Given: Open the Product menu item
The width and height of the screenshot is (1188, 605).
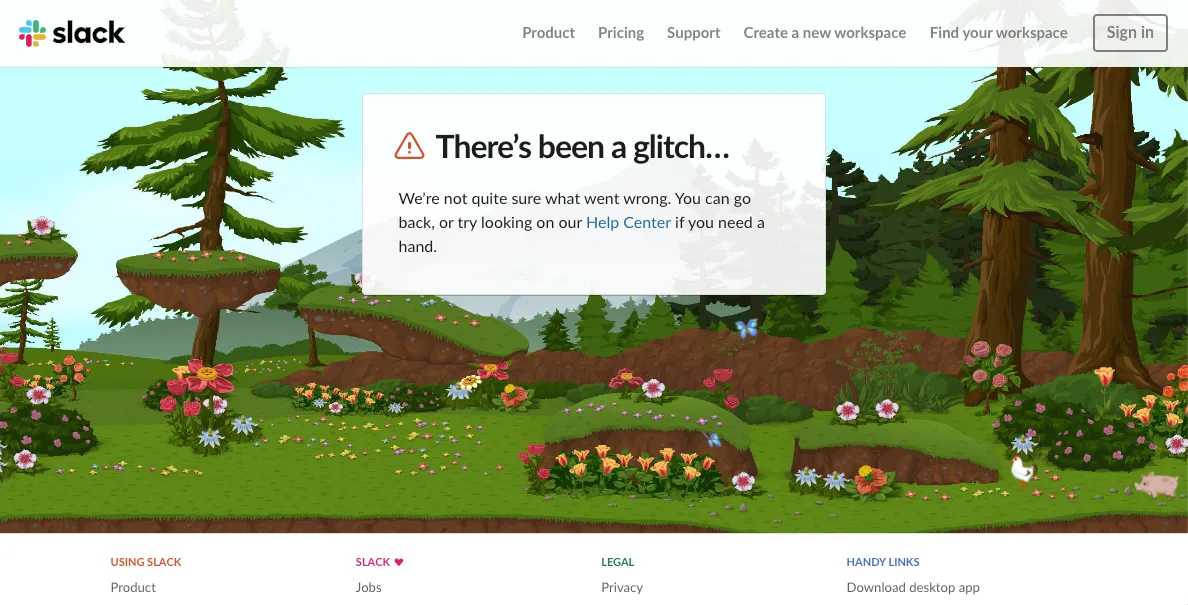Looking at the screenshot, I should tap(549, 33).
